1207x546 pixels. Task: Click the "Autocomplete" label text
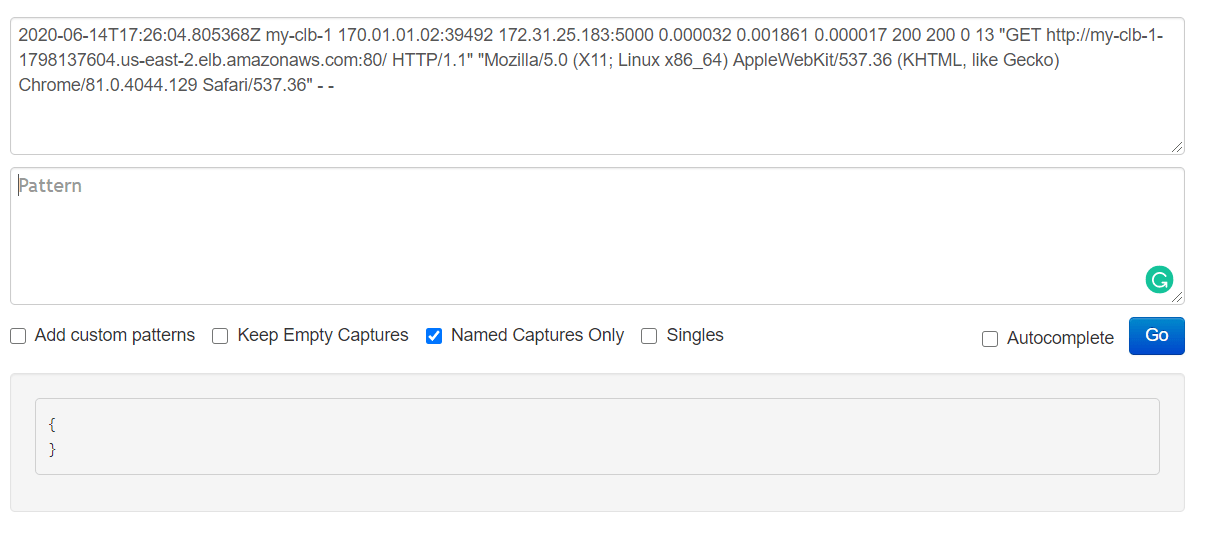tap(1060, 339)
